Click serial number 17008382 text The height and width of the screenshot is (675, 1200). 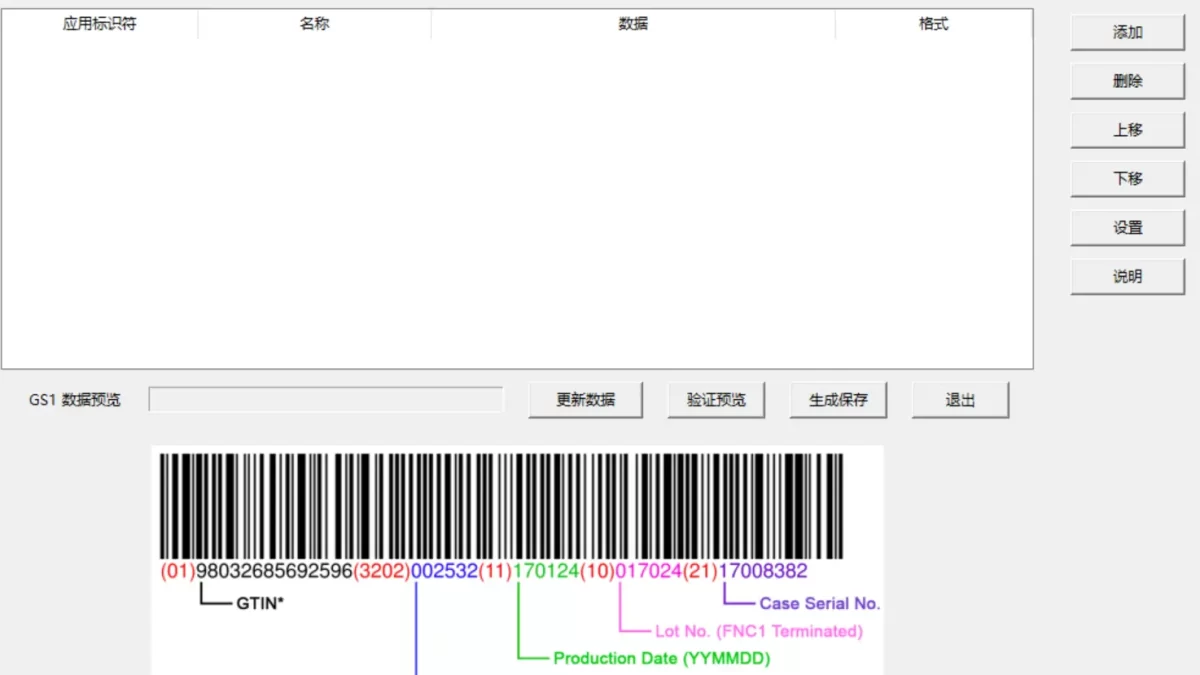(x=763, y=571)
